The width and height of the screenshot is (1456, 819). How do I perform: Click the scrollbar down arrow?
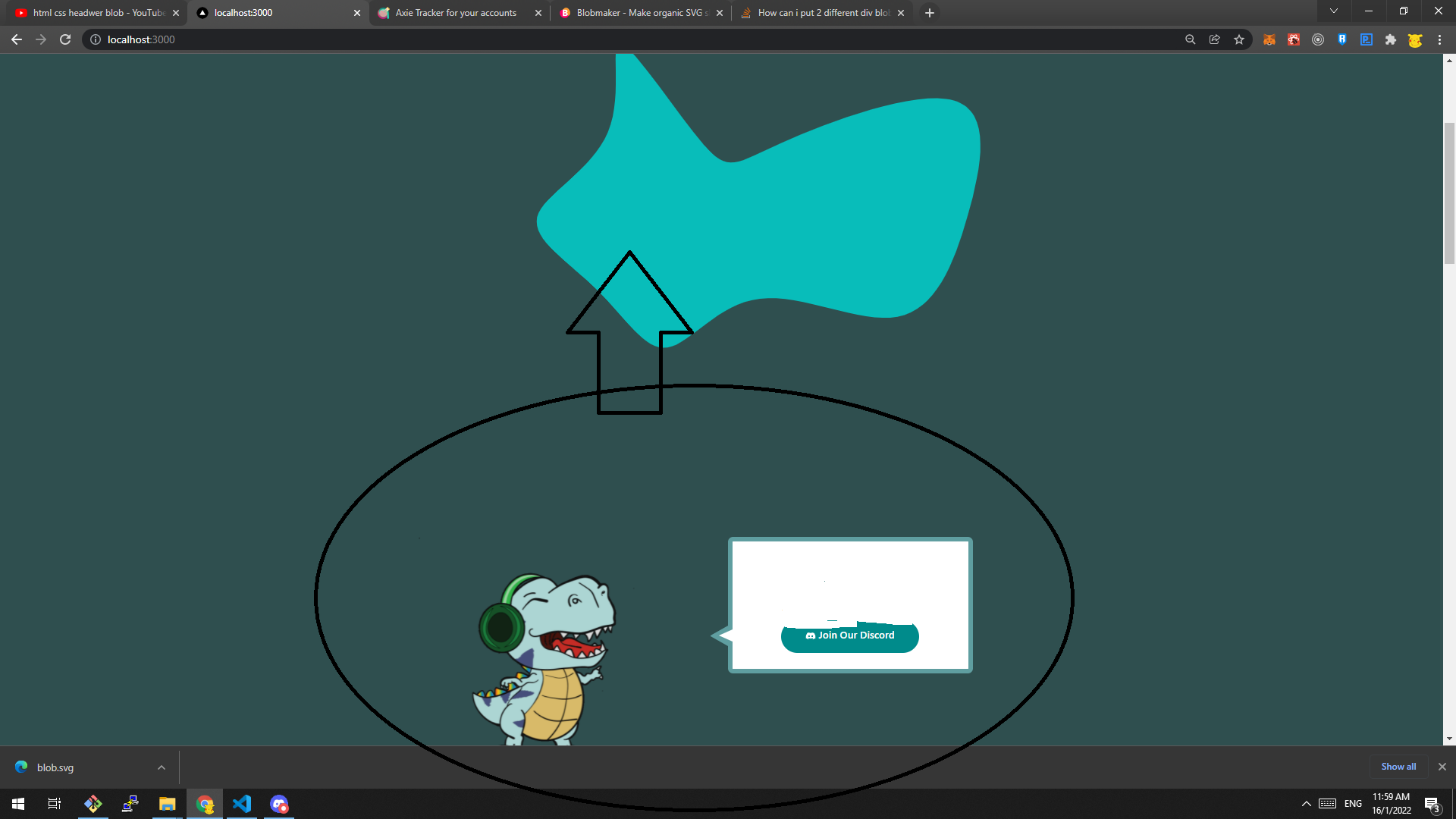[x=1449, y=739]
